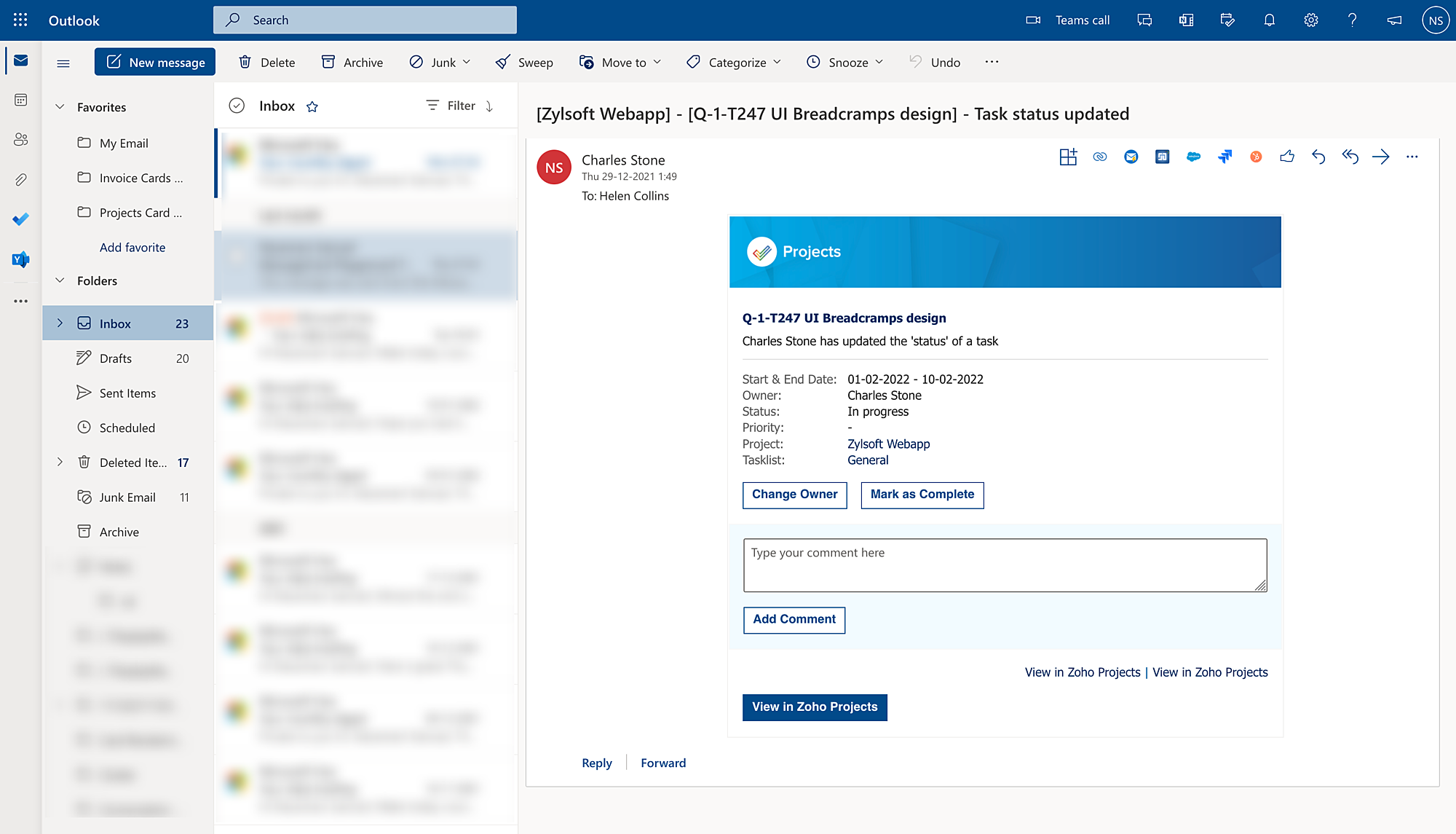Open Invoice Cards favorite folder
This screenshot has width=1456, height=834.
pos(128,178)
